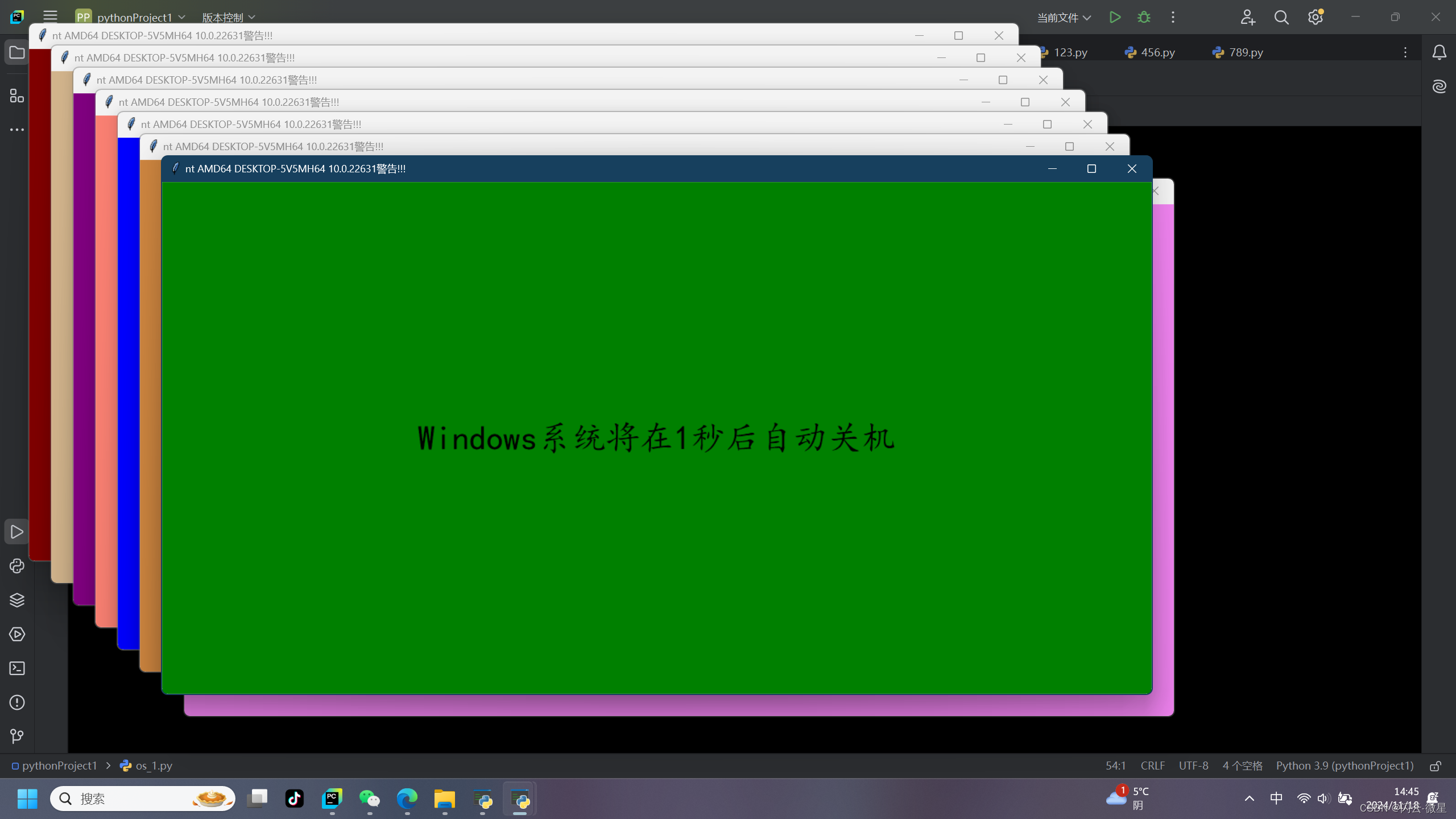
Task: Open editor tabs options vertical dots
Action: tap(1405, 52)
